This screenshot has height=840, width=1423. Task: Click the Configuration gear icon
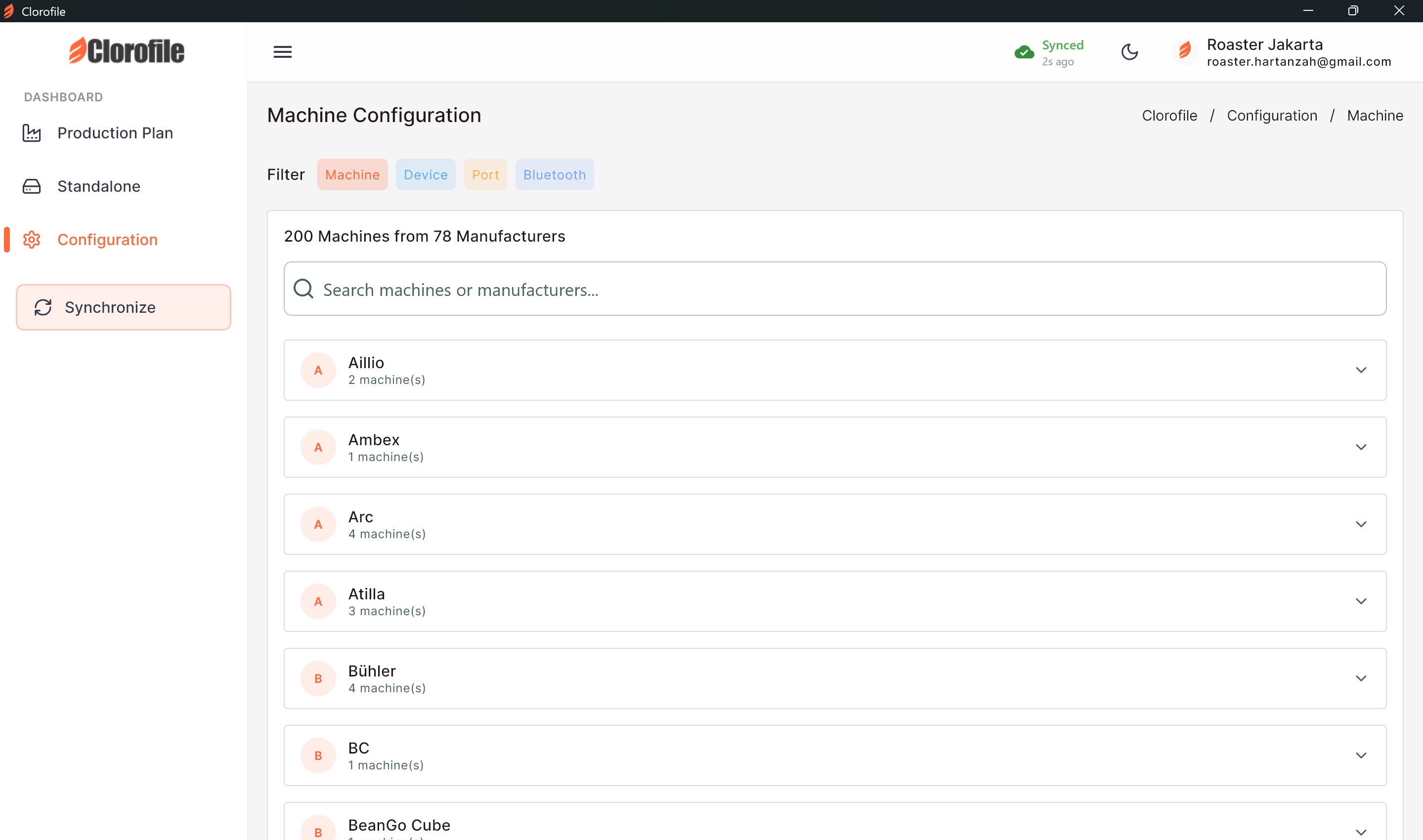pyautogui.click(x=31, y=240)
